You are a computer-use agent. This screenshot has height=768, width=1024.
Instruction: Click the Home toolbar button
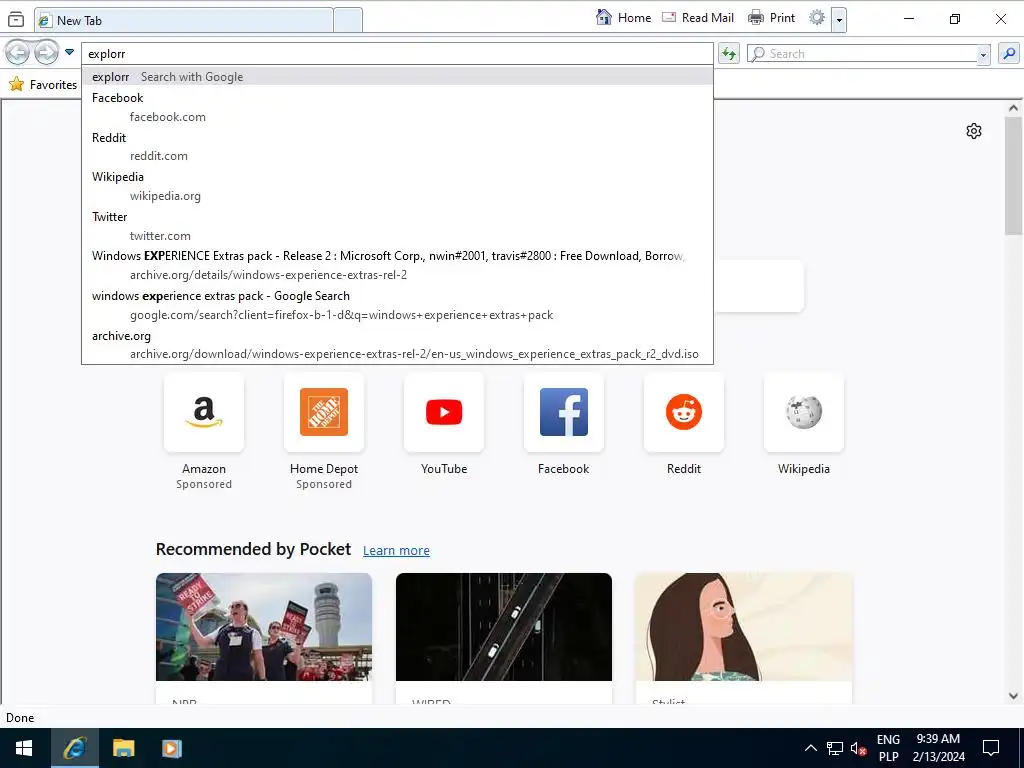point(623,18)
